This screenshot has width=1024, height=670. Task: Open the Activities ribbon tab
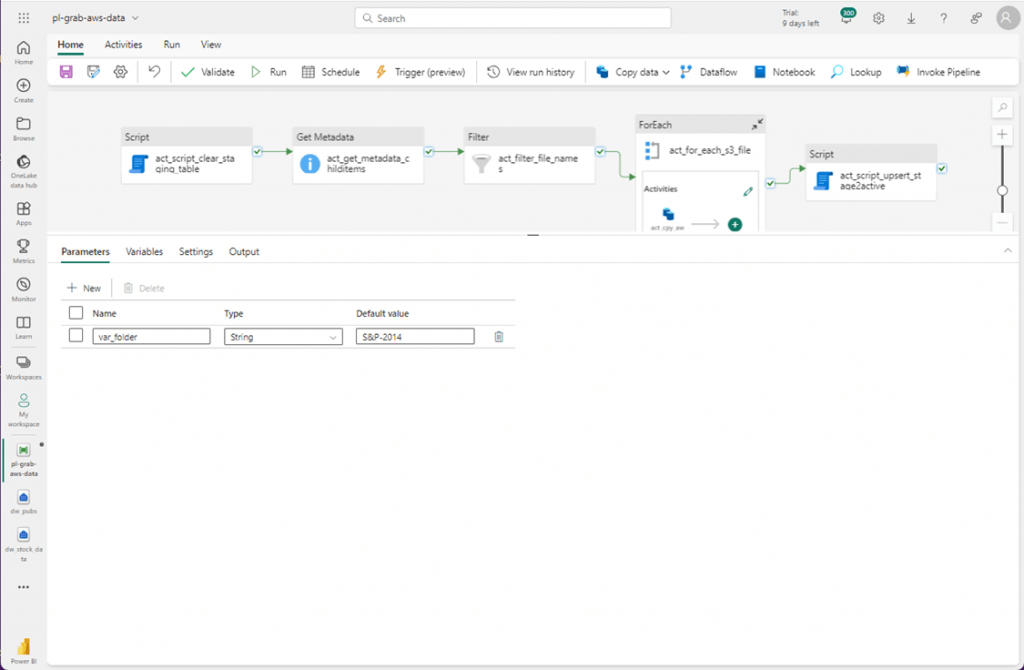point(123,44)
